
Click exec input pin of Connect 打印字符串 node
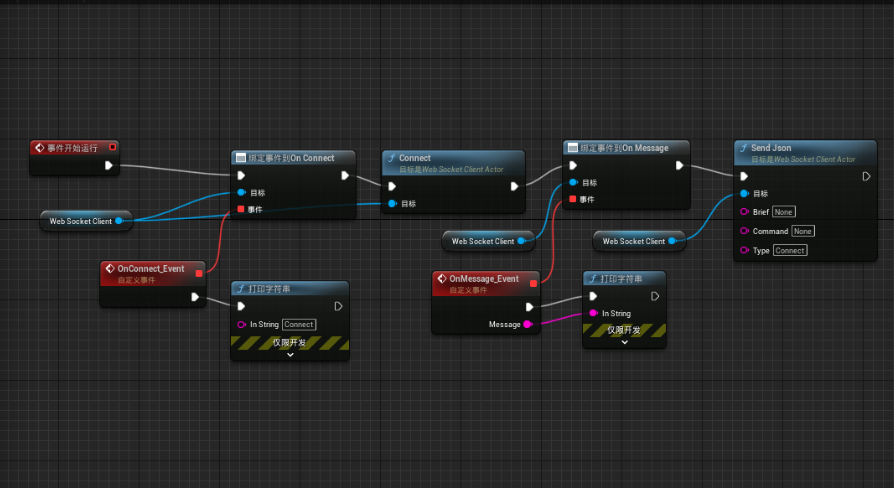[241, 306]
